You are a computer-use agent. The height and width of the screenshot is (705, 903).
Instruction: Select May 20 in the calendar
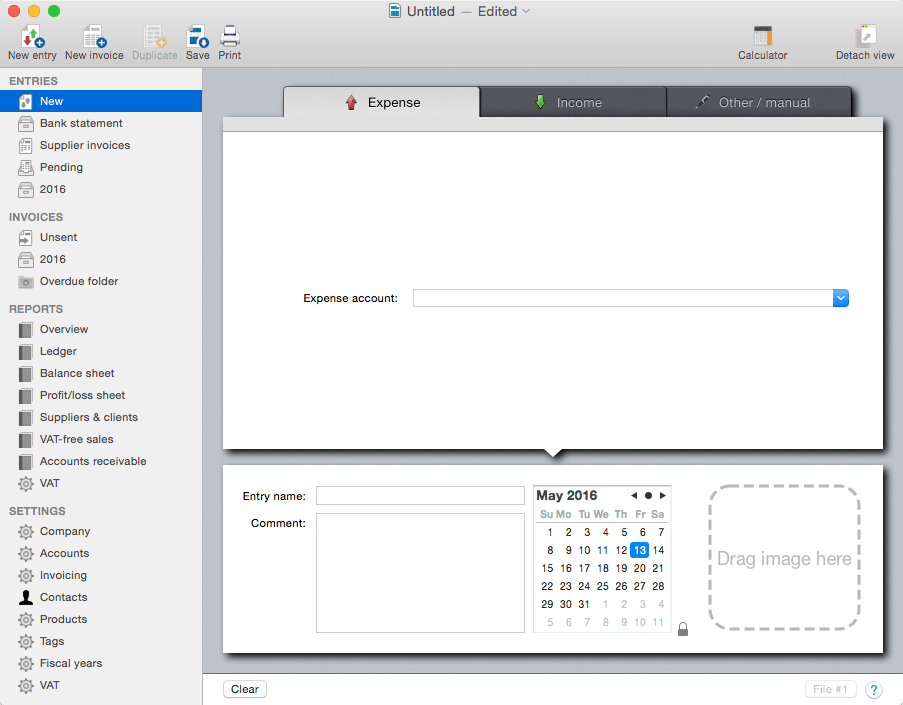(x=640, y=568)
